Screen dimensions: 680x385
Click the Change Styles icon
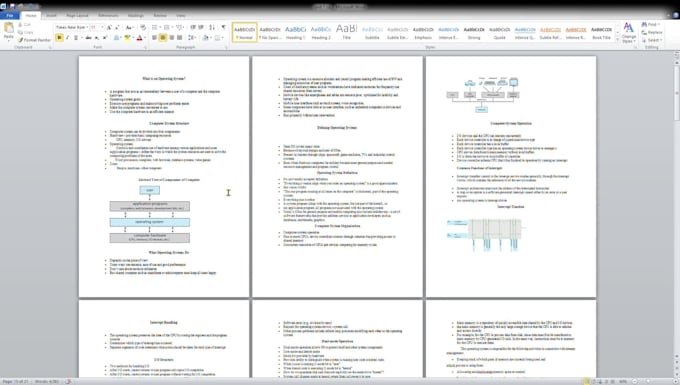click(628, 33)
